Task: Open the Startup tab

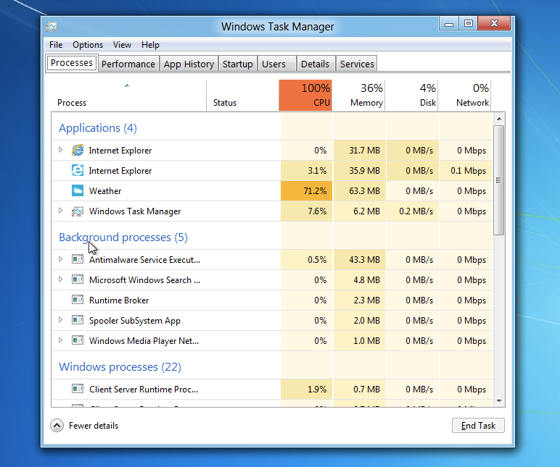Action: [238, 64]
